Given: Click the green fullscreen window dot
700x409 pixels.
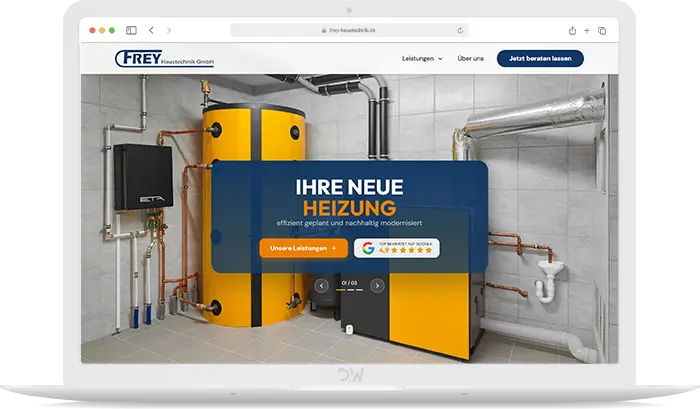Looking at the screenshot, I should pos(112,30).
